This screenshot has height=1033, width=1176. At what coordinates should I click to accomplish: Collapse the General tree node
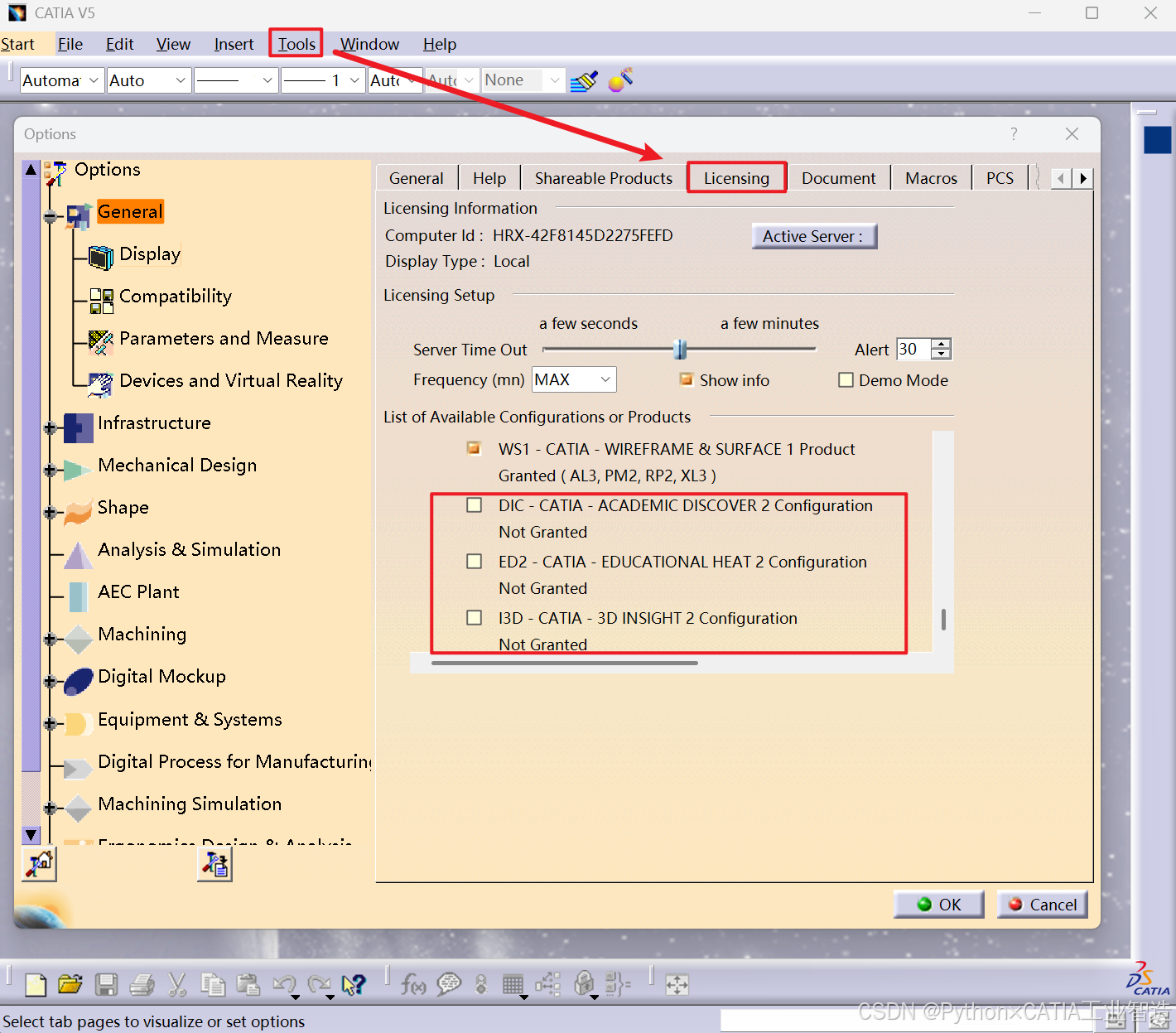50,217
